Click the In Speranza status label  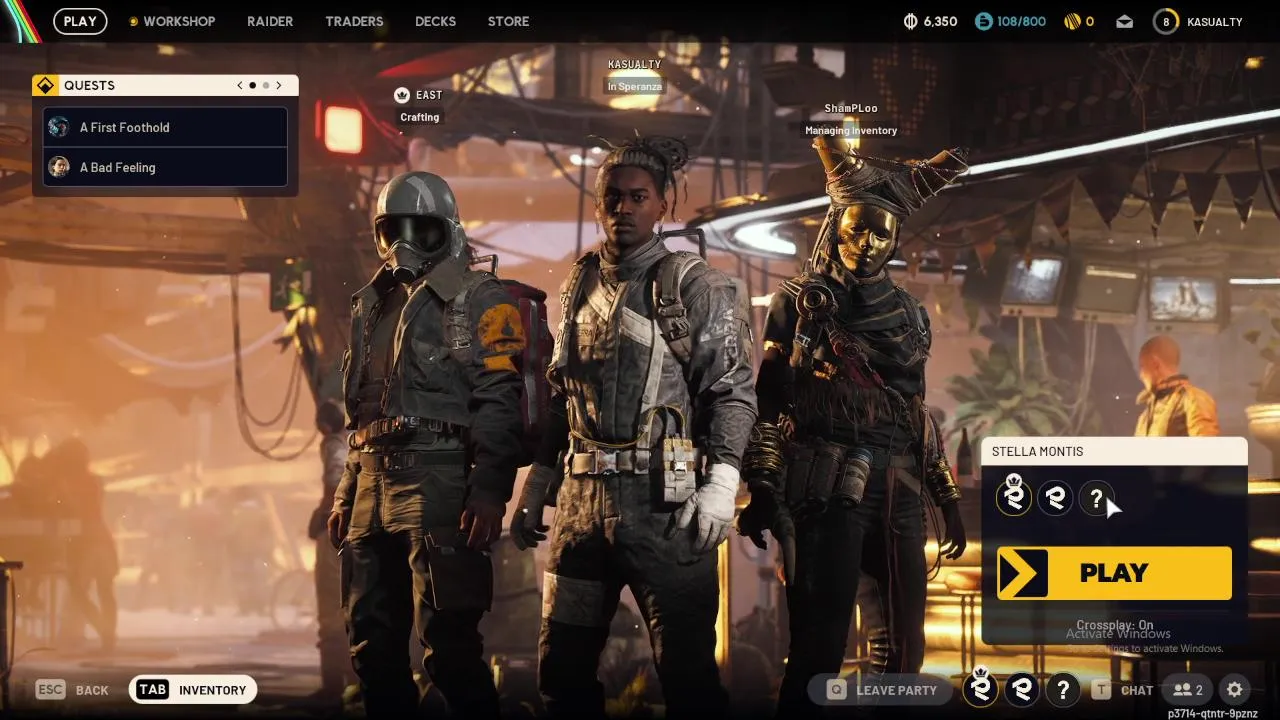(635, 87)
